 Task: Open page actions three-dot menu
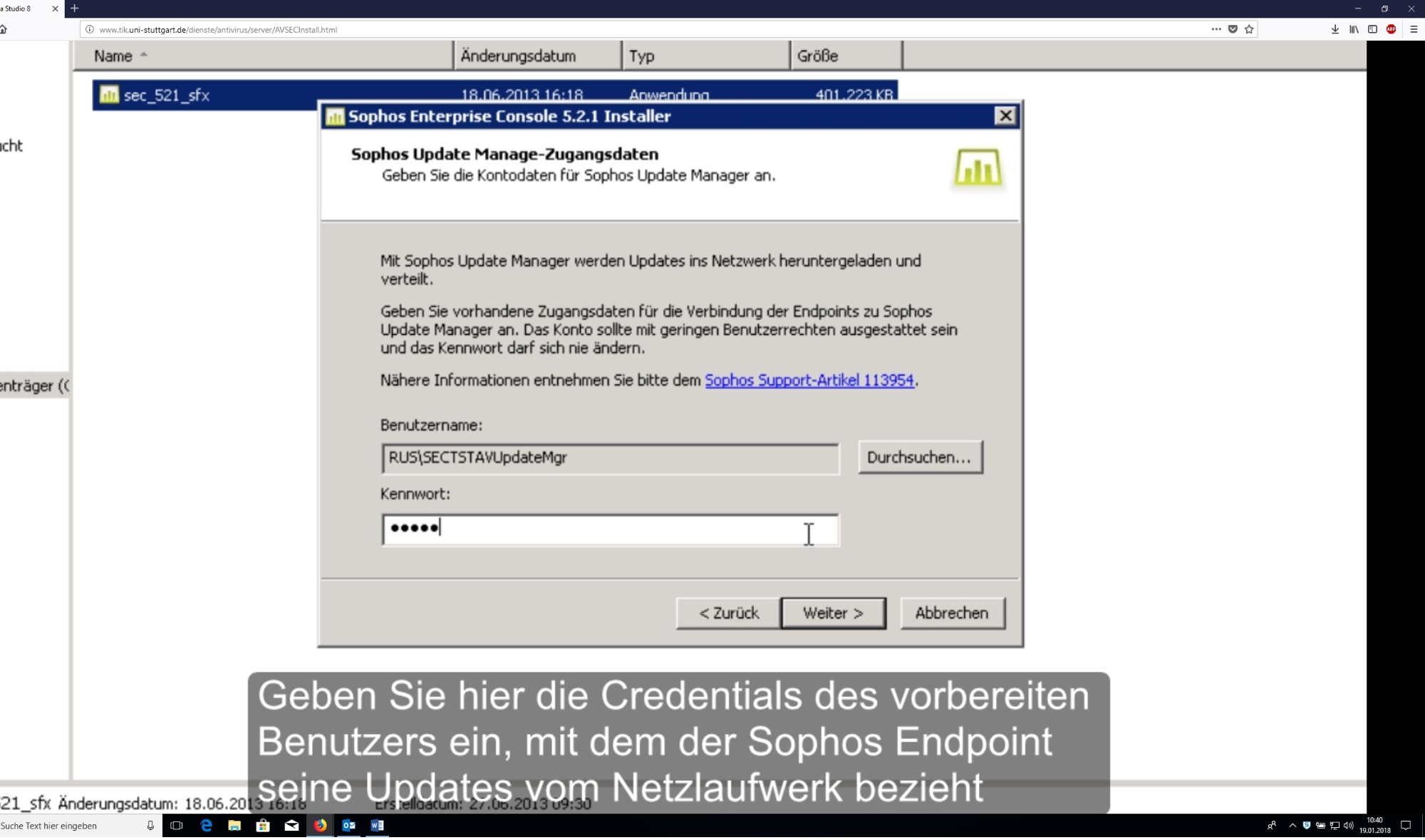(1216, 29)
